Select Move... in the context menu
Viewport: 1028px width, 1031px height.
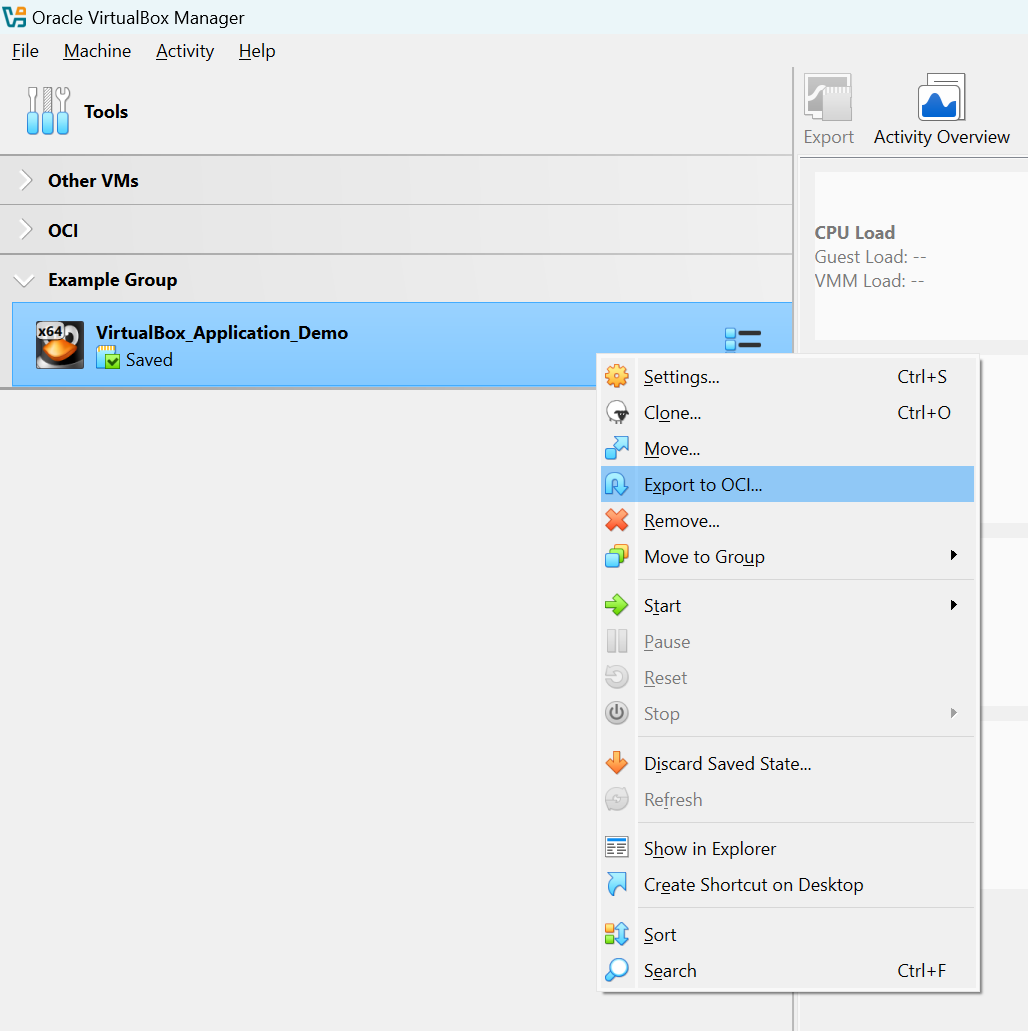pos(787,448)
